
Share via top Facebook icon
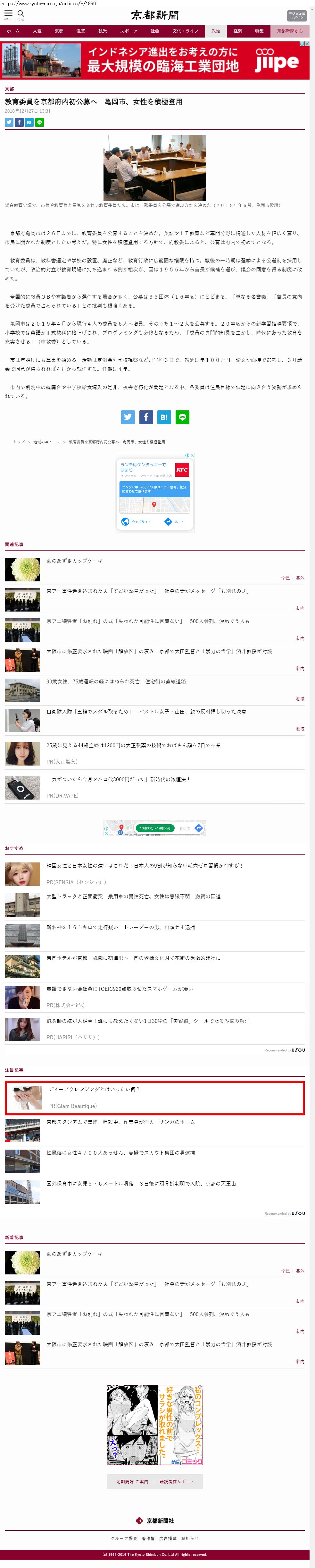pyautogui.click(x=19, y=122)
